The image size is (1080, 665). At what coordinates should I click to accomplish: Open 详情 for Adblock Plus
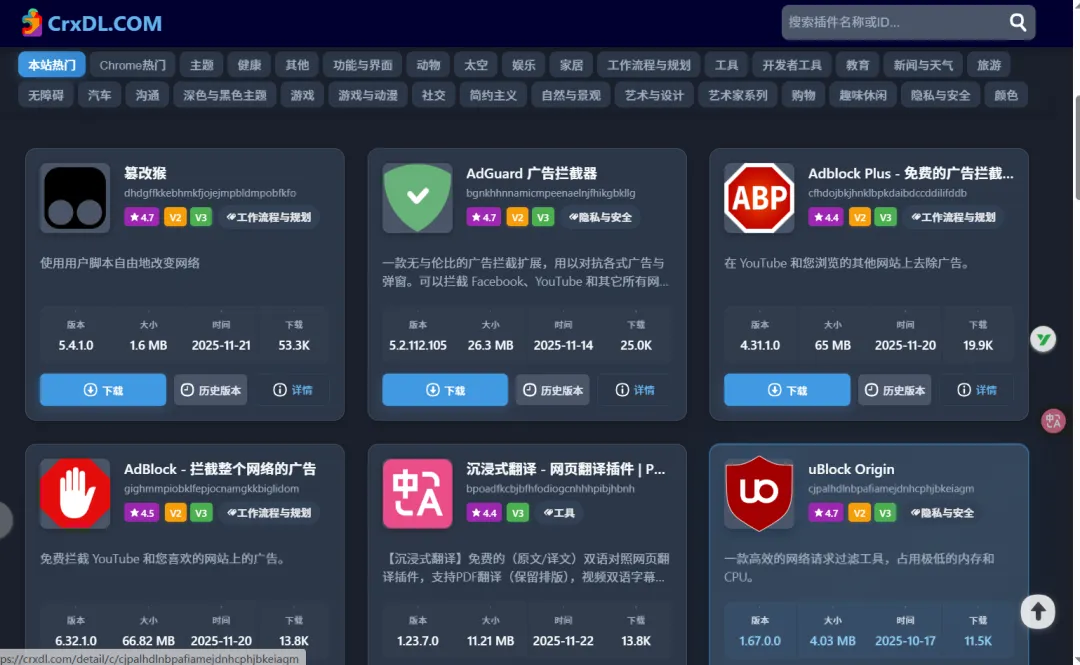977,390
